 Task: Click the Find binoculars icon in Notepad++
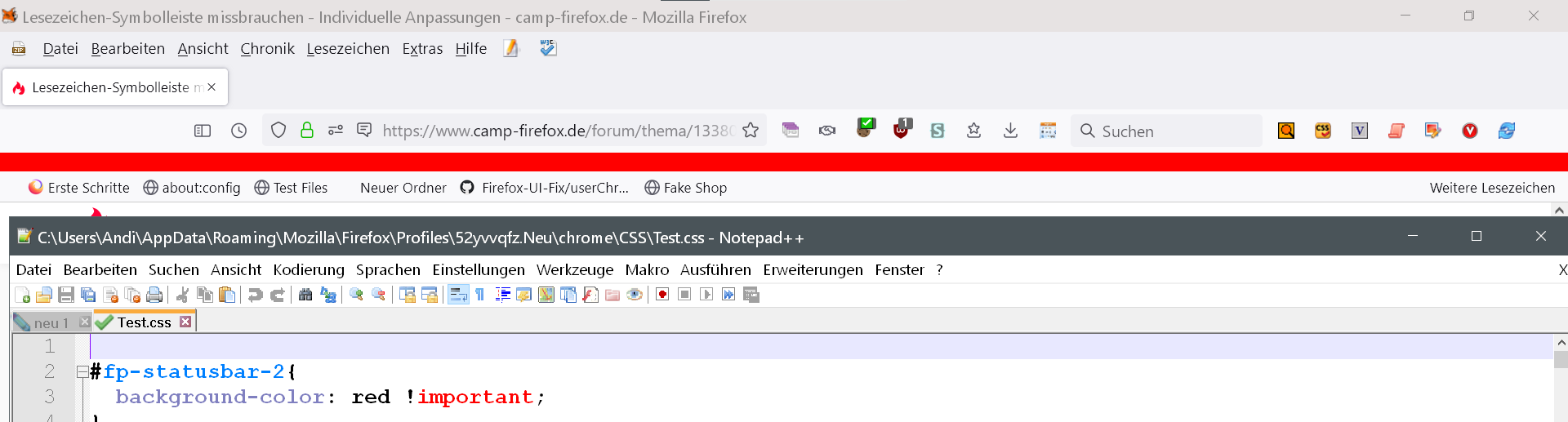(x=305, y=295)
